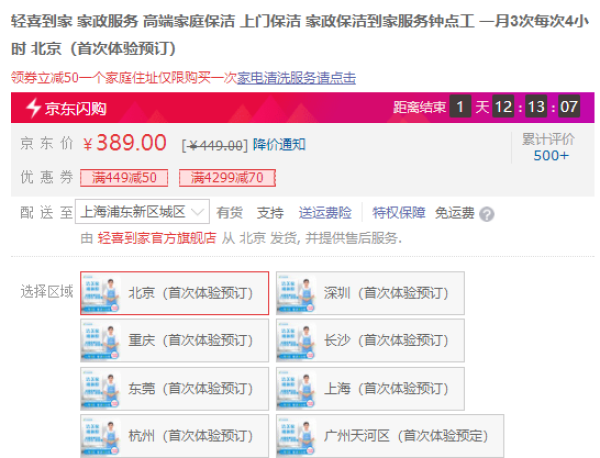Click the 领券立减50 promotion text
The width and height of the screenshot is (600, 458).
[x=44, y=78]
